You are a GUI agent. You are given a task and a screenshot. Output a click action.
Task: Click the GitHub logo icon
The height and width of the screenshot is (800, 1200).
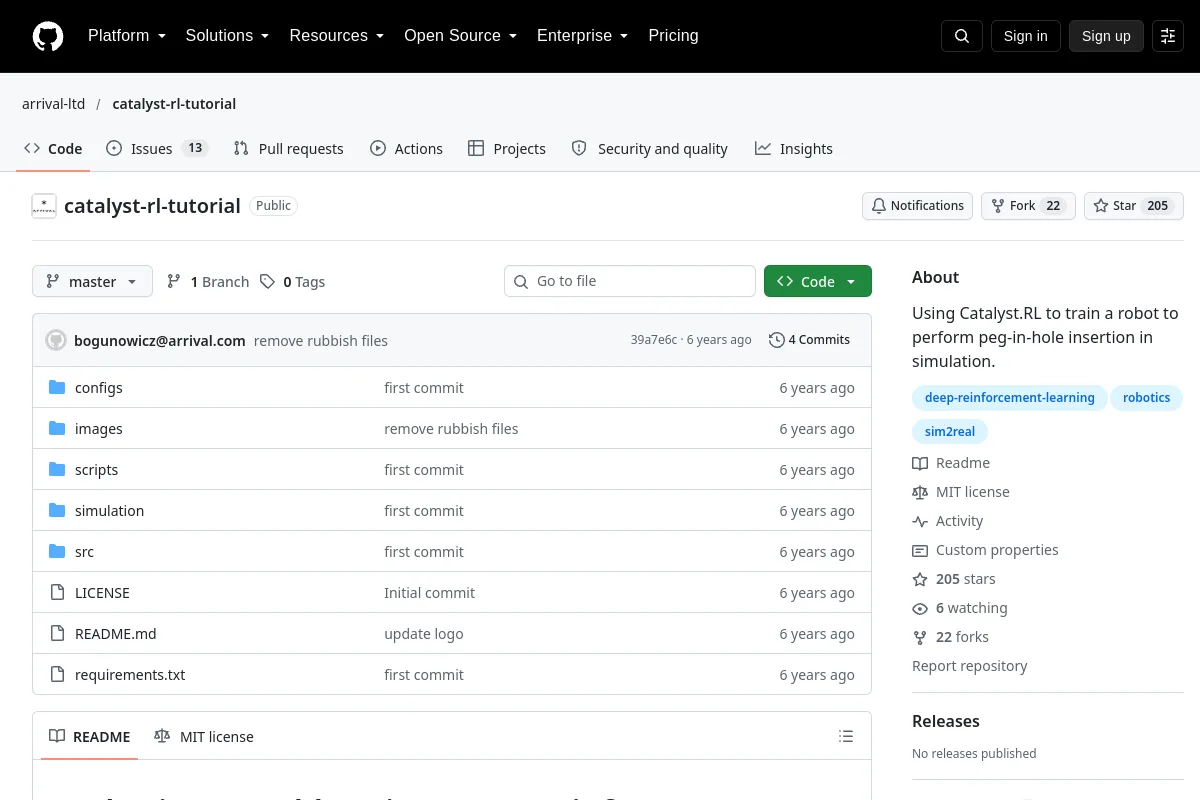pyautogui.click(x=48, y=36)
